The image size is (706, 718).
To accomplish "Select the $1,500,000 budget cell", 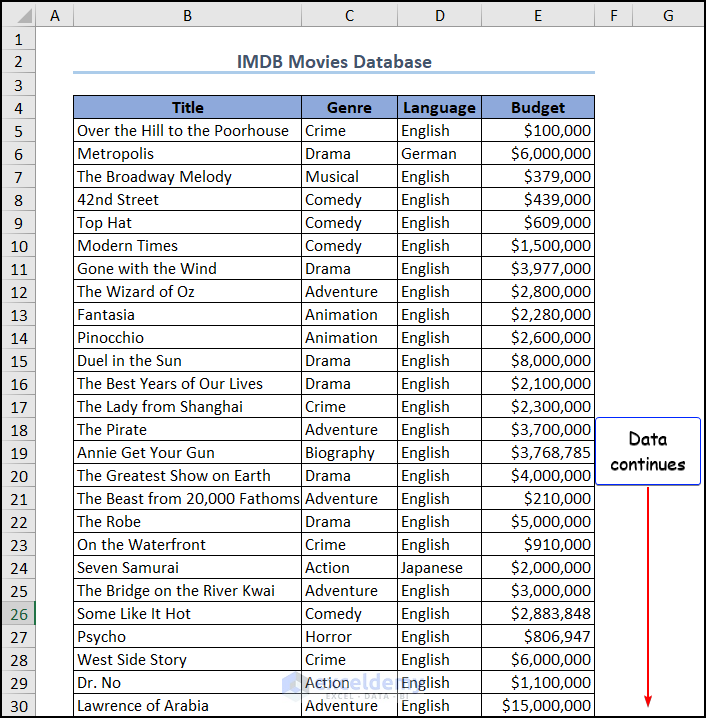I will click(x=538, y=245).
